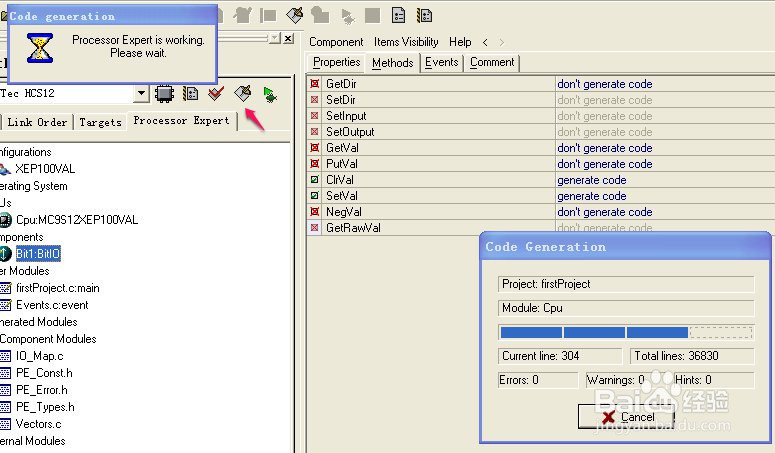Open GetVal's don't generate code value
The width and height of the screenshot is (775, 453).
[604, 148]
